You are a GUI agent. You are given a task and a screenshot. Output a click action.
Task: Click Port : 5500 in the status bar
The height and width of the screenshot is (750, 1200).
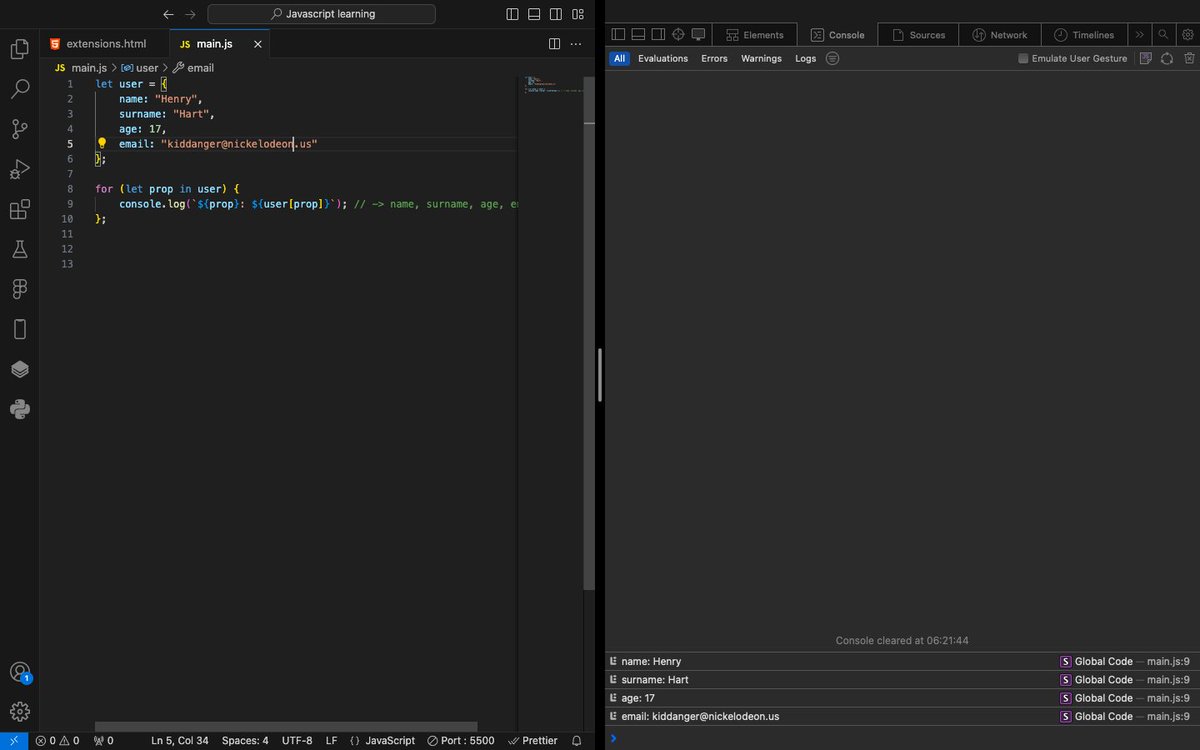tap(461, 741)
